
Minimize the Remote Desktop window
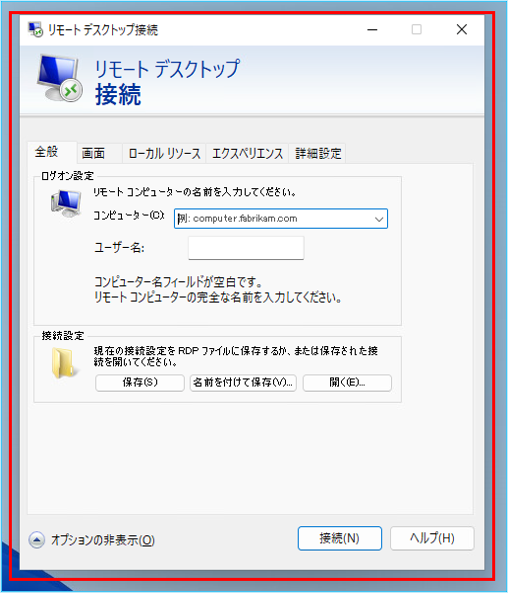(x=373, y=29)
